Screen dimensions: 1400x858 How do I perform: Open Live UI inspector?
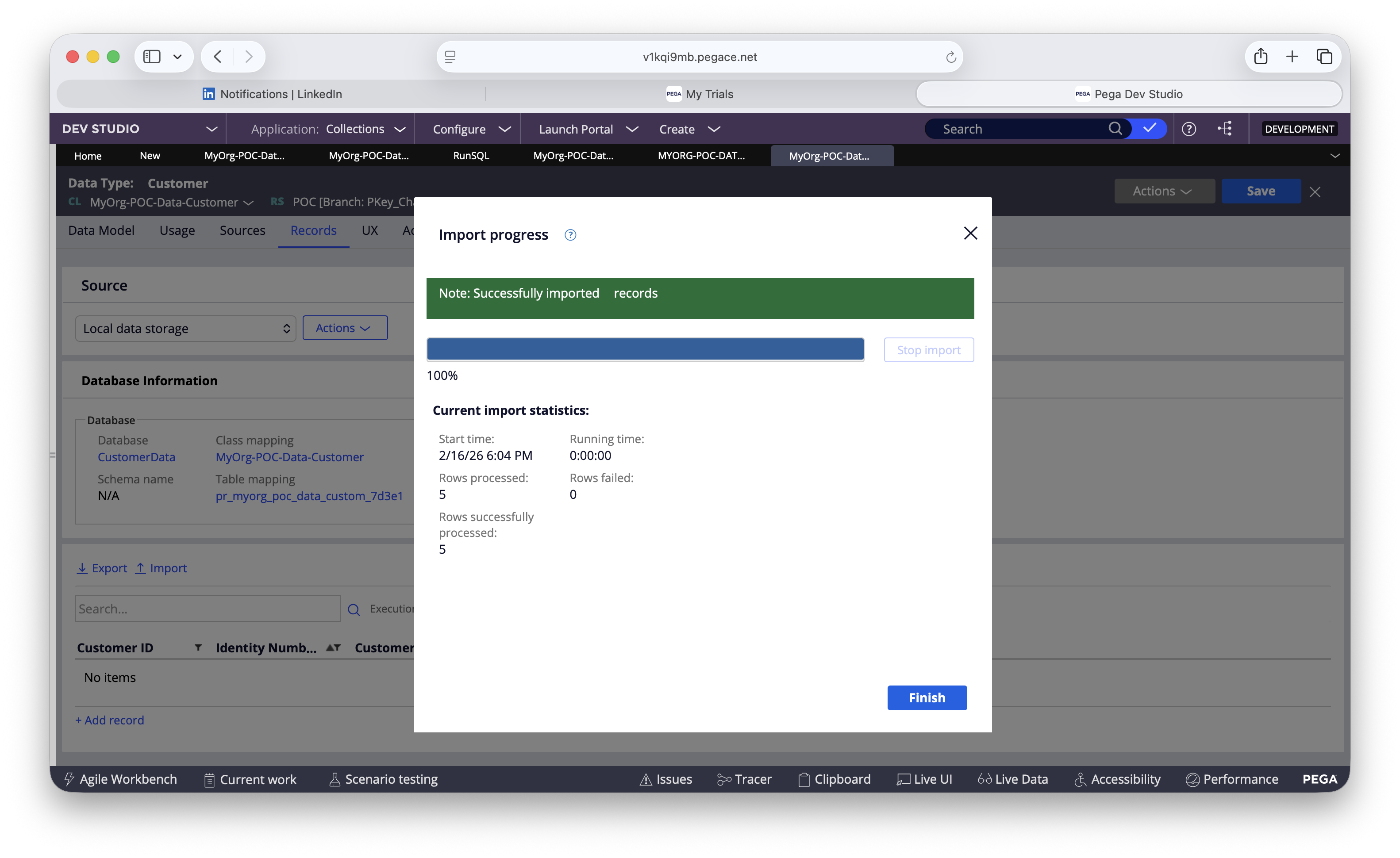[x=924, y=779]
